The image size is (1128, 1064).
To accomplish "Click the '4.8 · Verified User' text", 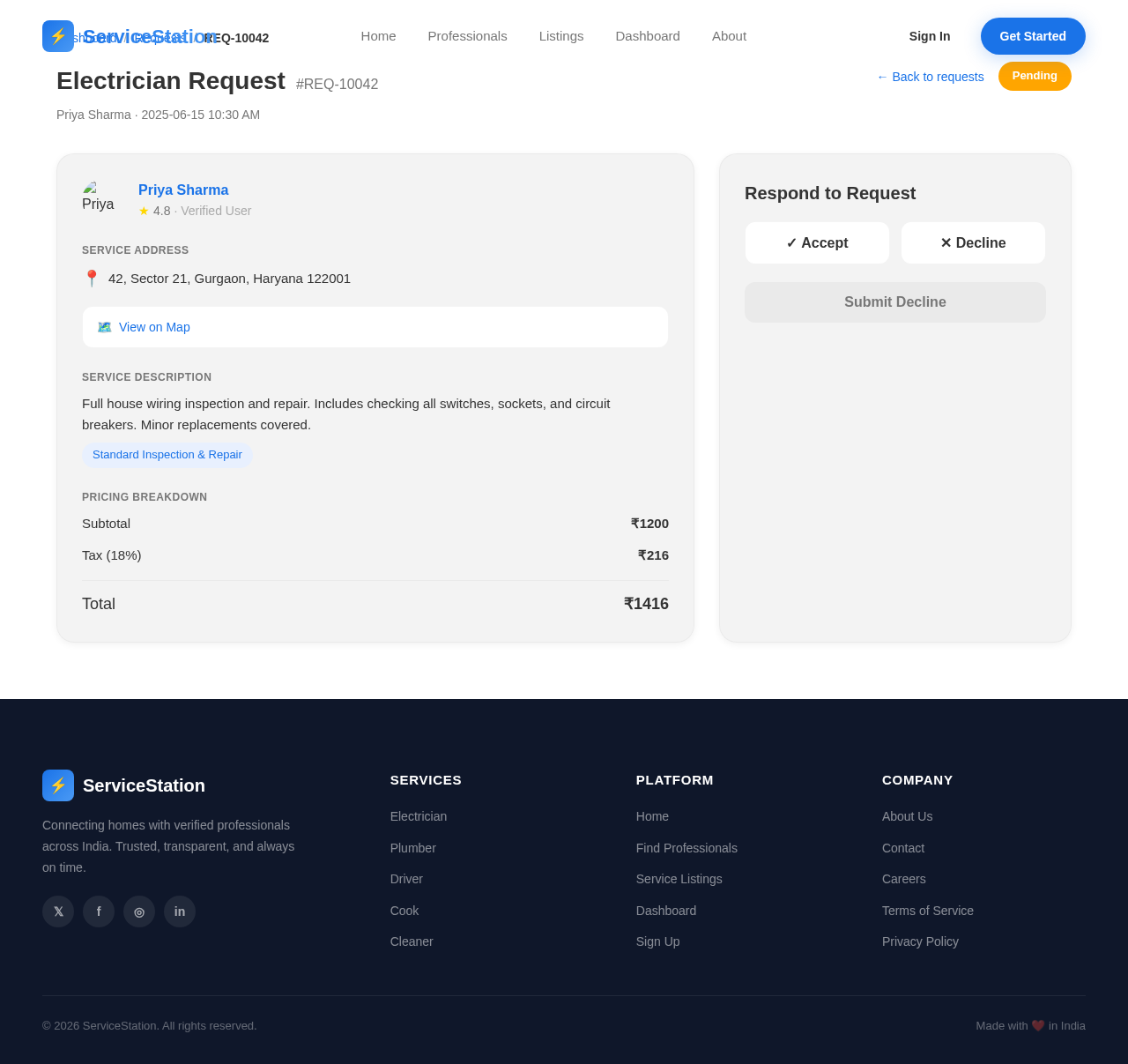I will click(x=202, y=211).
